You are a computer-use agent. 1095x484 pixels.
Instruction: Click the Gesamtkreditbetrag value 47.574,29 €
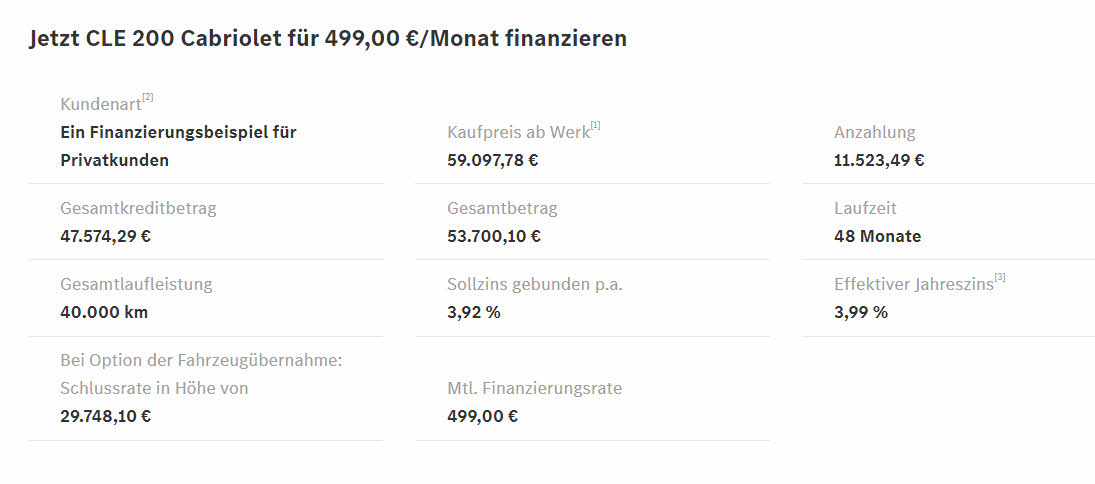pos(105,236)
